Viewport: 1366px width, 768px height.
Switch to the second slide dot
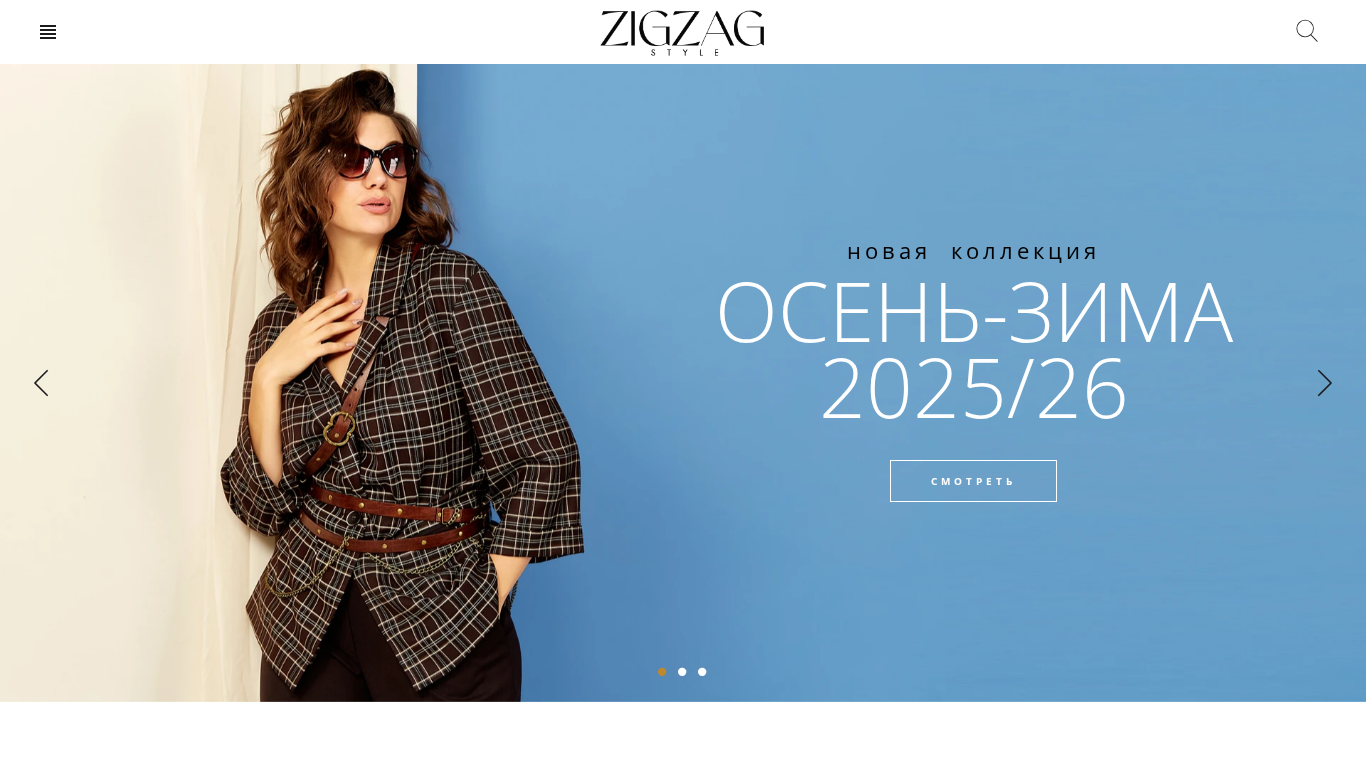(x=682, y=672)
